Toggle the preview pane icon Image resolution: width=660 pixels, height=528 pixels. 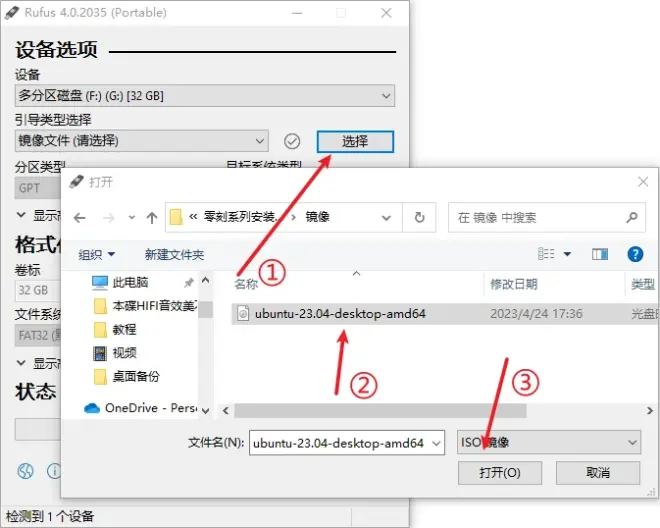(x=600, y=254)
